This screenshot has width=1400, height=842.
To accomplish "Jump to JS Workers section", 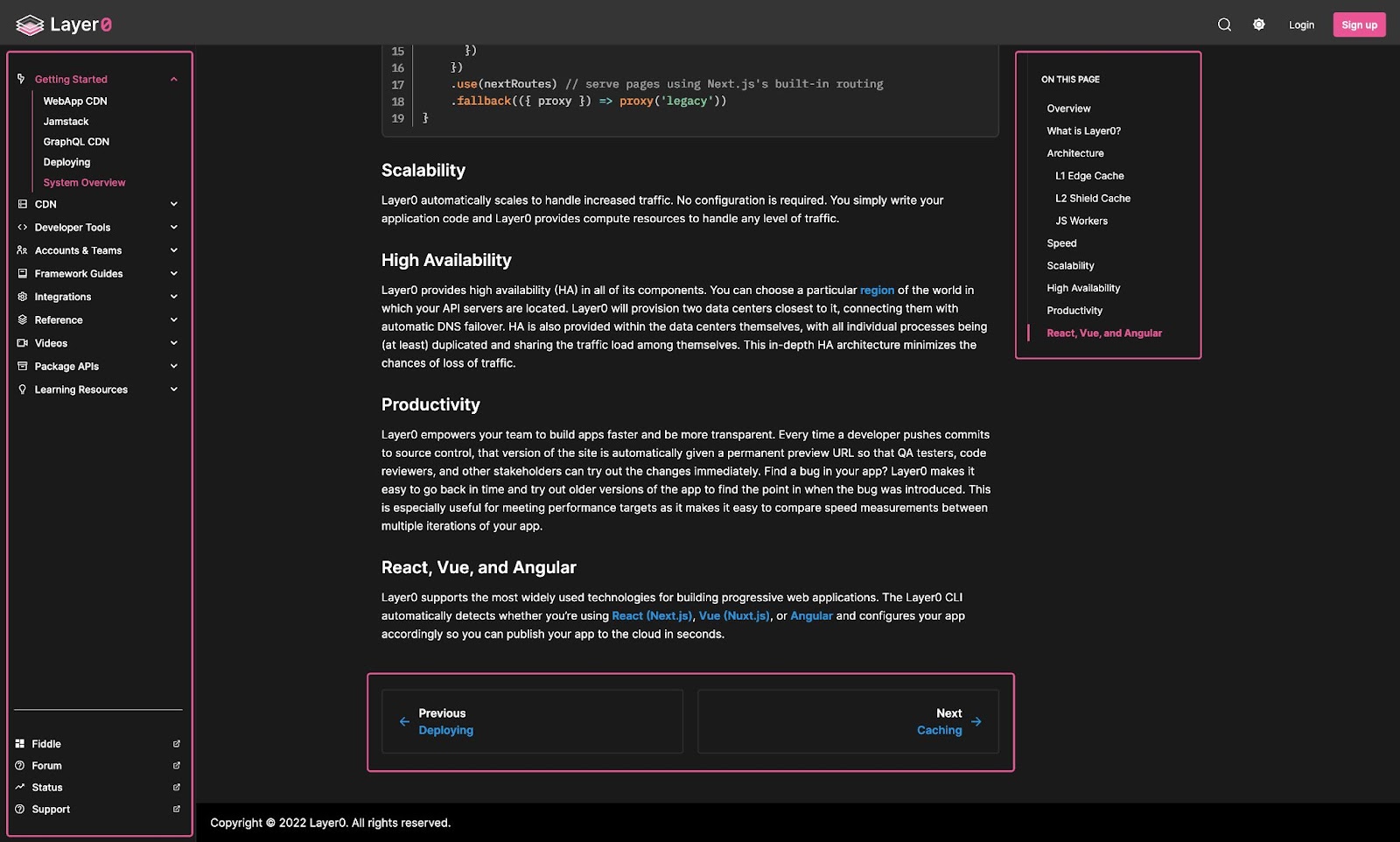I will [1081, 221].
